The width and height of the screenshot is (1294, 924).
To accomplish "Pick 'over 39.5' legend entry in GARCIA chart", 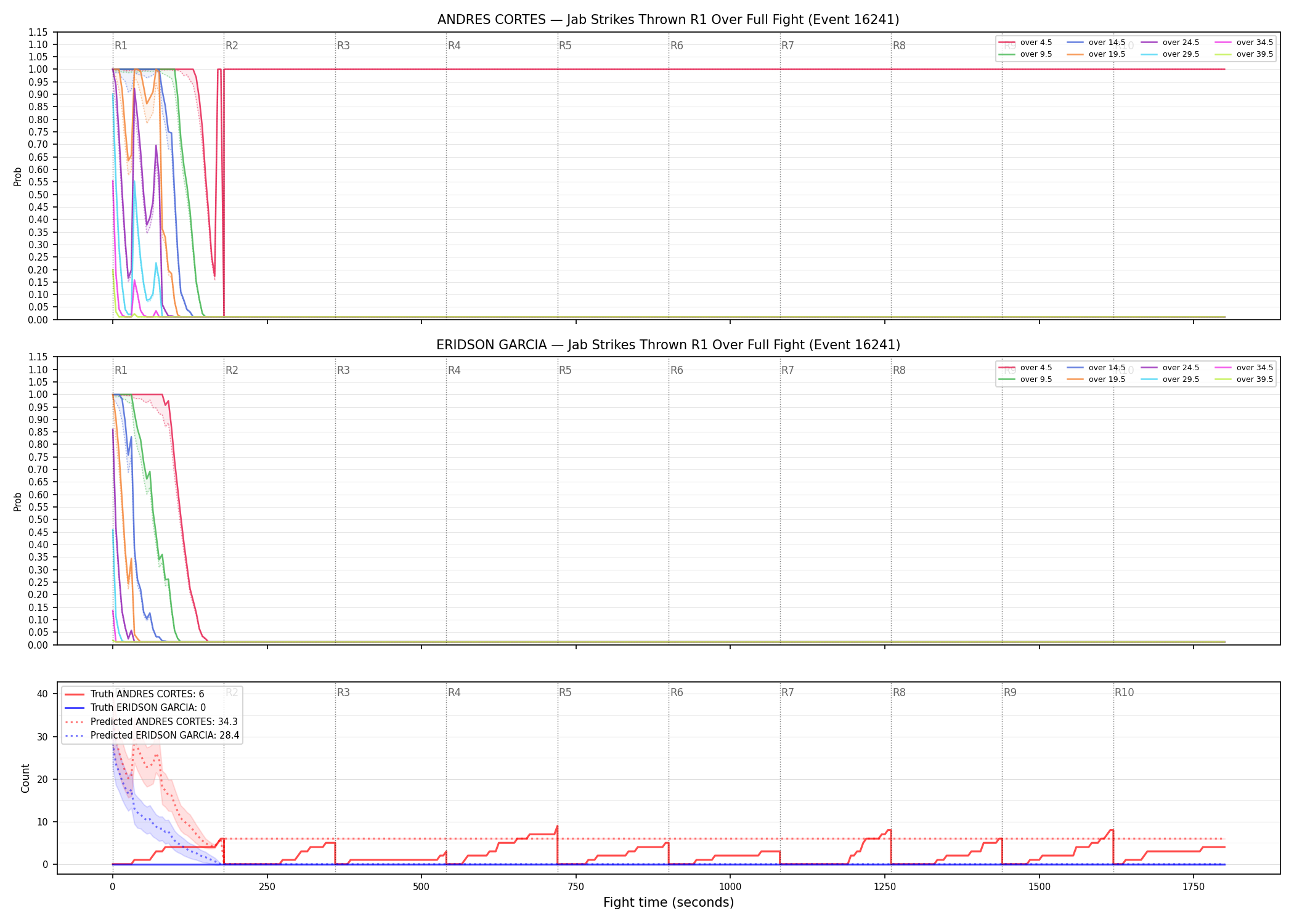I will click(x=1243, y=379).
